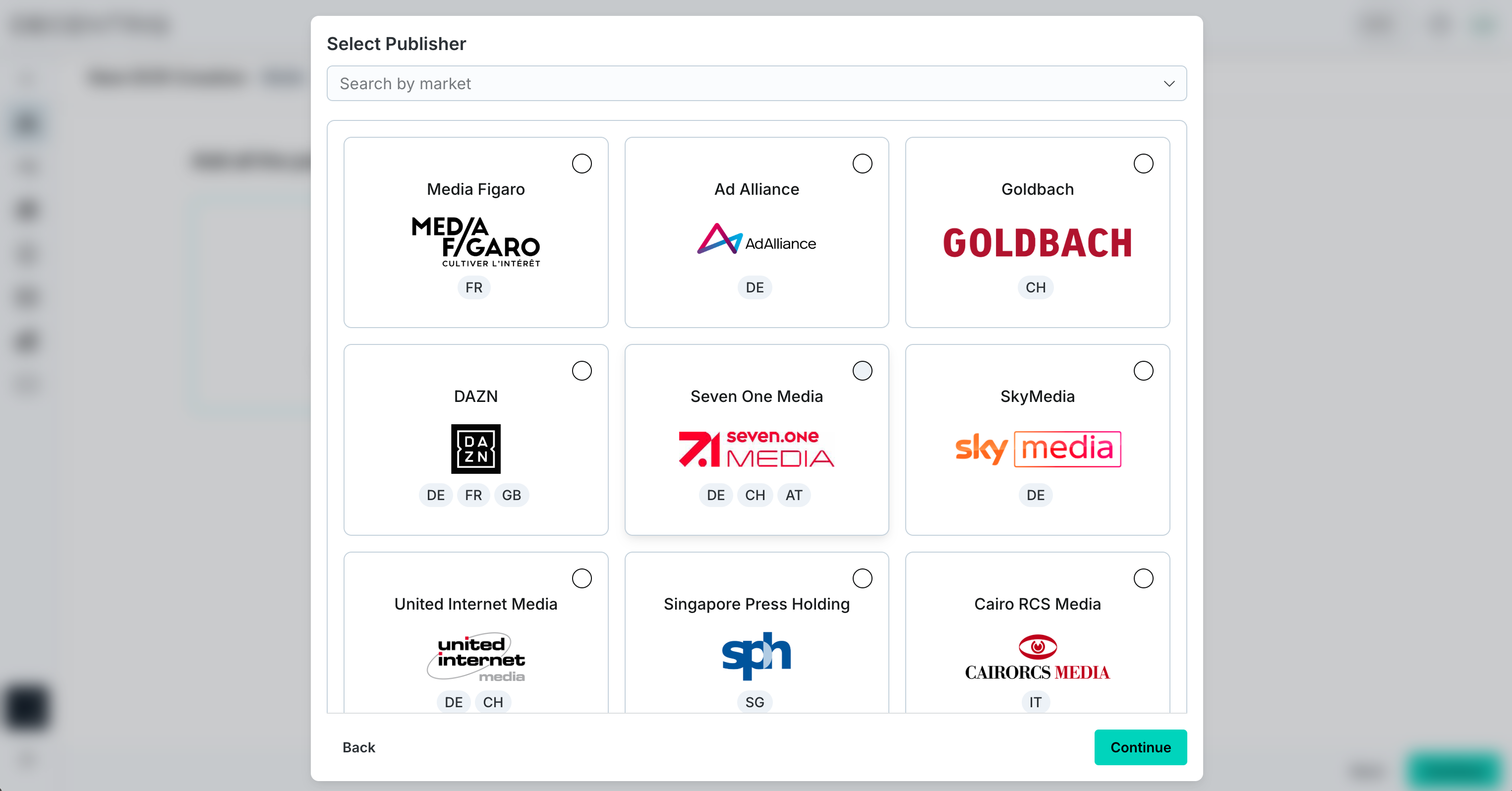The height and width of the screenshot is (791, 1512).
Task: Select the SkyMedia radio button
Action: point(1143,371)
